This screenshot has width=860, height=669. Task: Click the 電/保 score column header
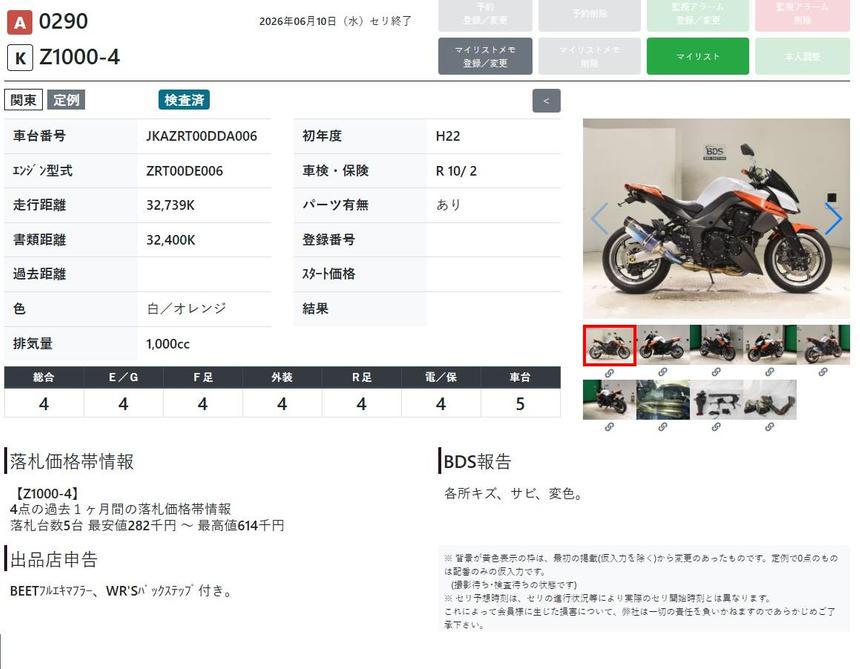[x=441, y=377]
